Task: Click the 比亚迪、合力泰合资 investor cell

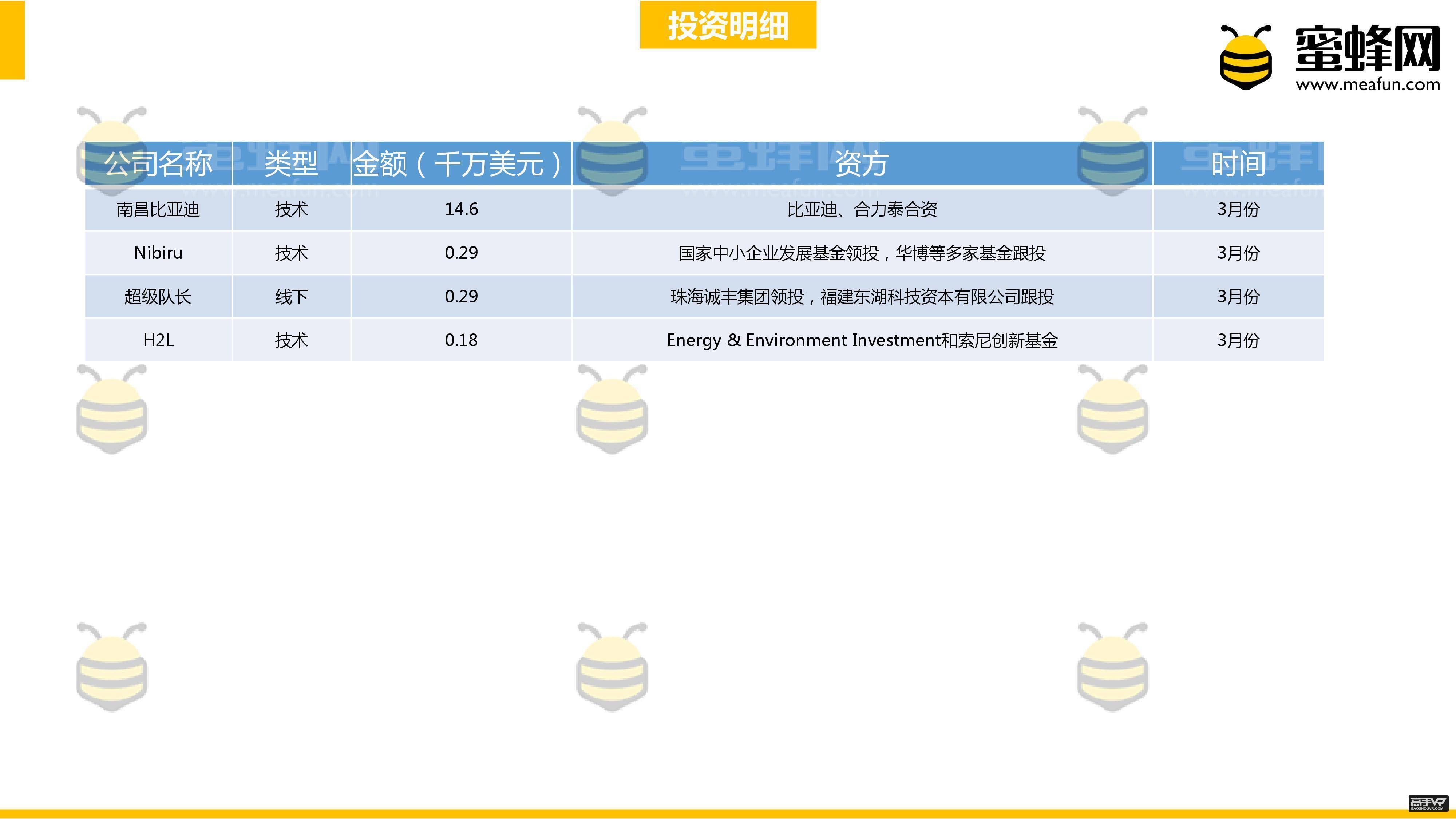Action: pyautogui.click(x=862, y=210)
